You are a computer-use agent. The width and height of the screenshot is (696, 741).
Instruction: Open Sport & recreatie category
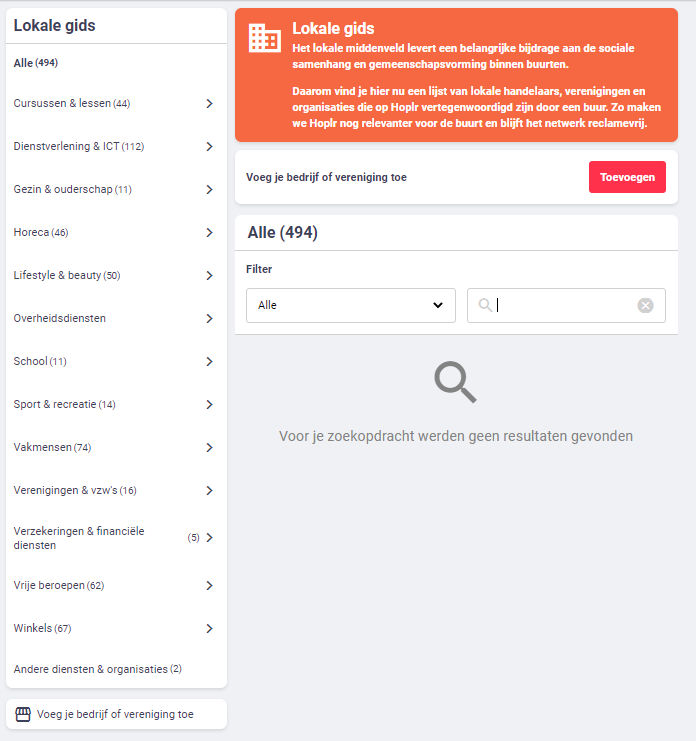pos(64,404)
